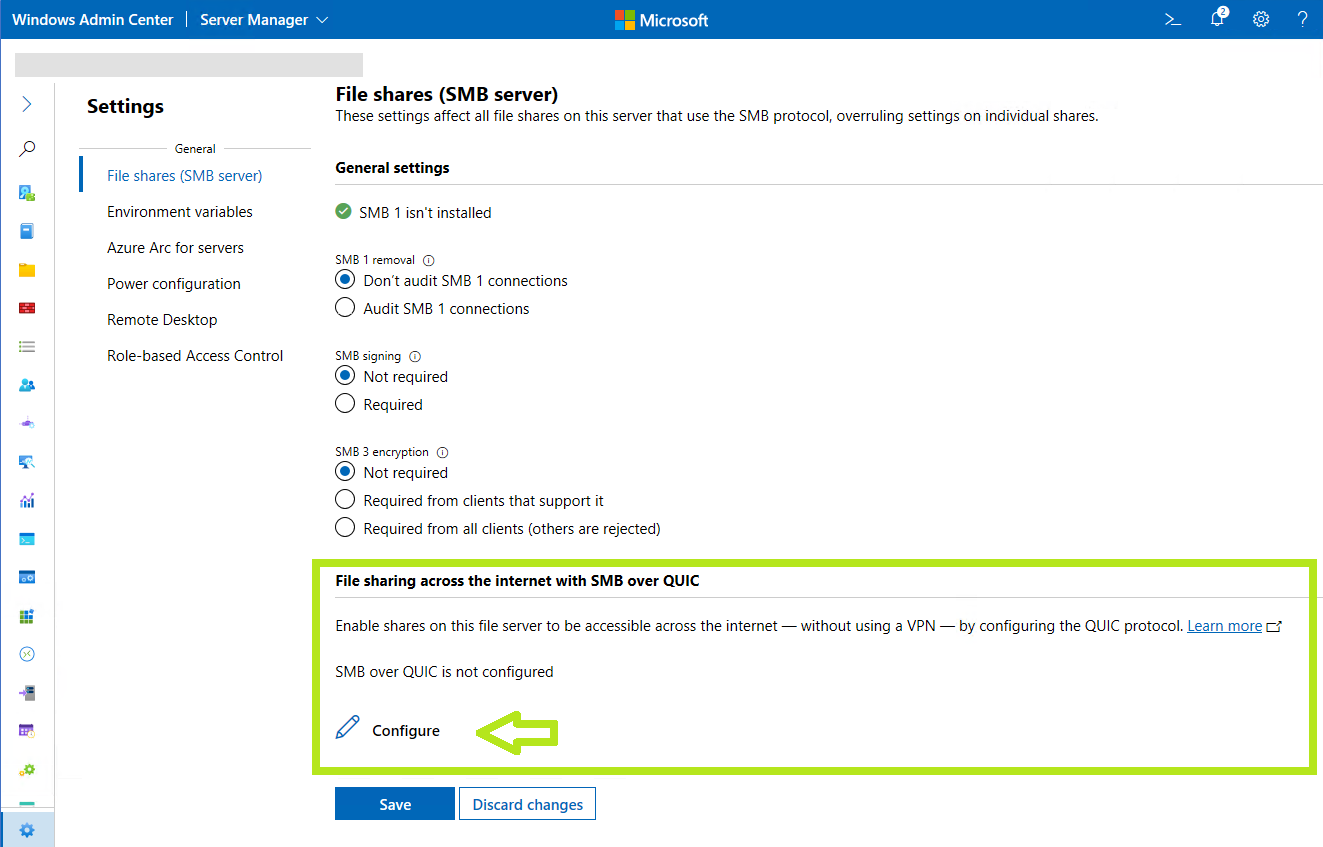Viewport: 1323px width, 847px height.
Task: Click the SMB signing info icon
Action: (x=415, y=356)
